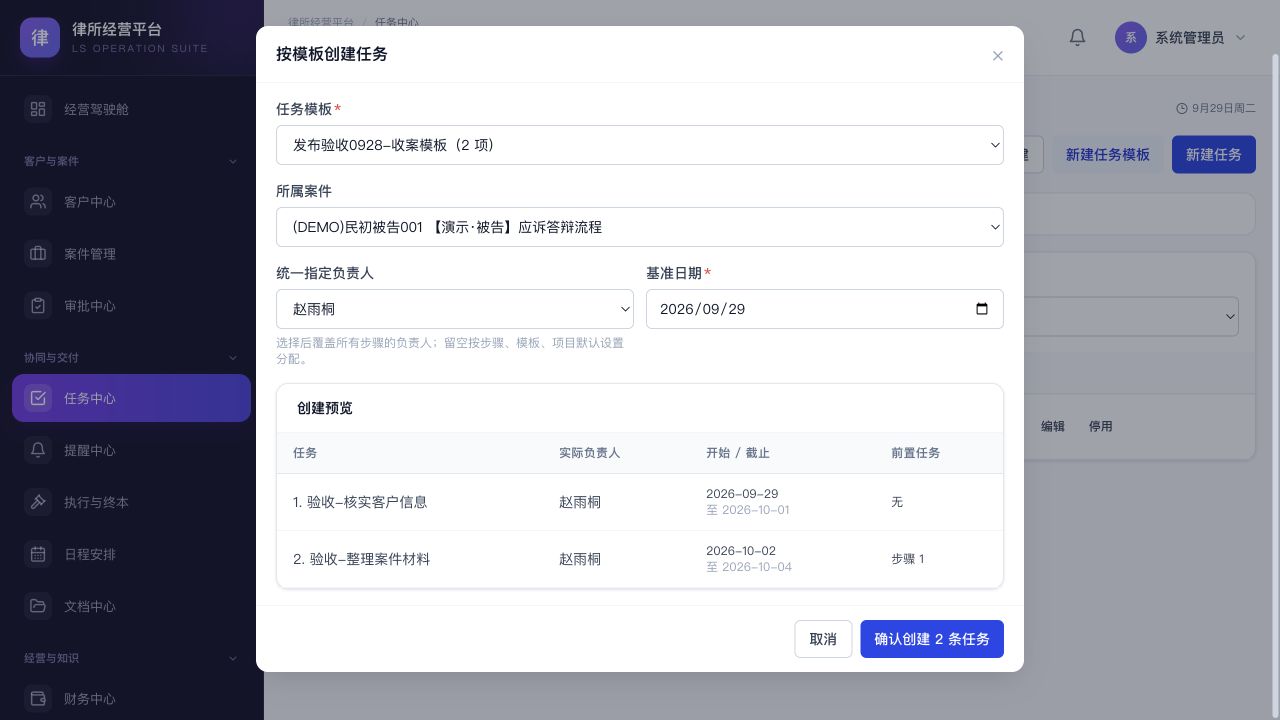
Task: Open notifications bell in the header
Action: [1077, 38]
